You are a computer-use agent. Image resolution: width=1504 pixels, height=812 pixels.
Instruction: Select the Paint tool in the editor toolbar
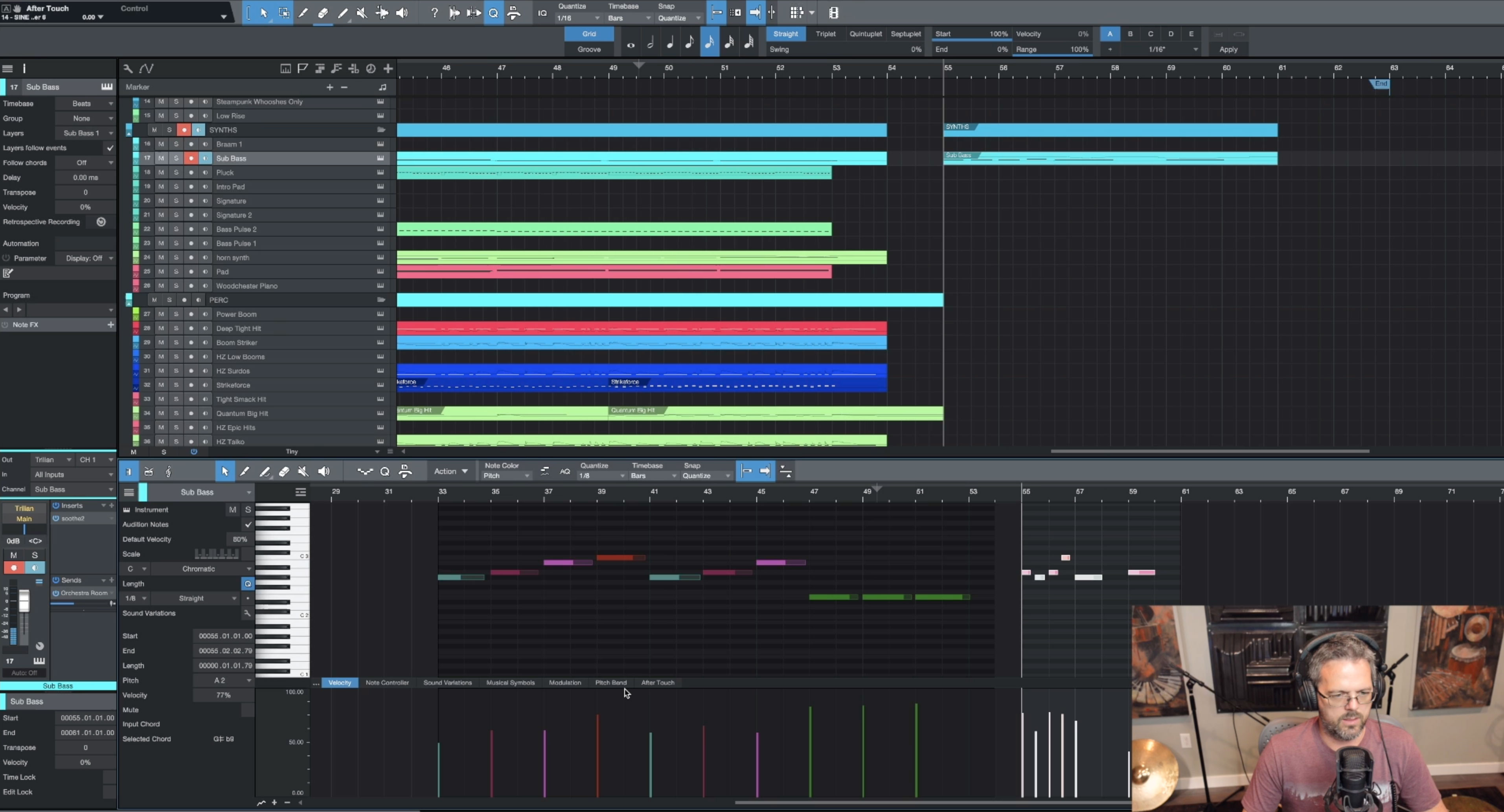pyautogui.click(x=265, y=471)
